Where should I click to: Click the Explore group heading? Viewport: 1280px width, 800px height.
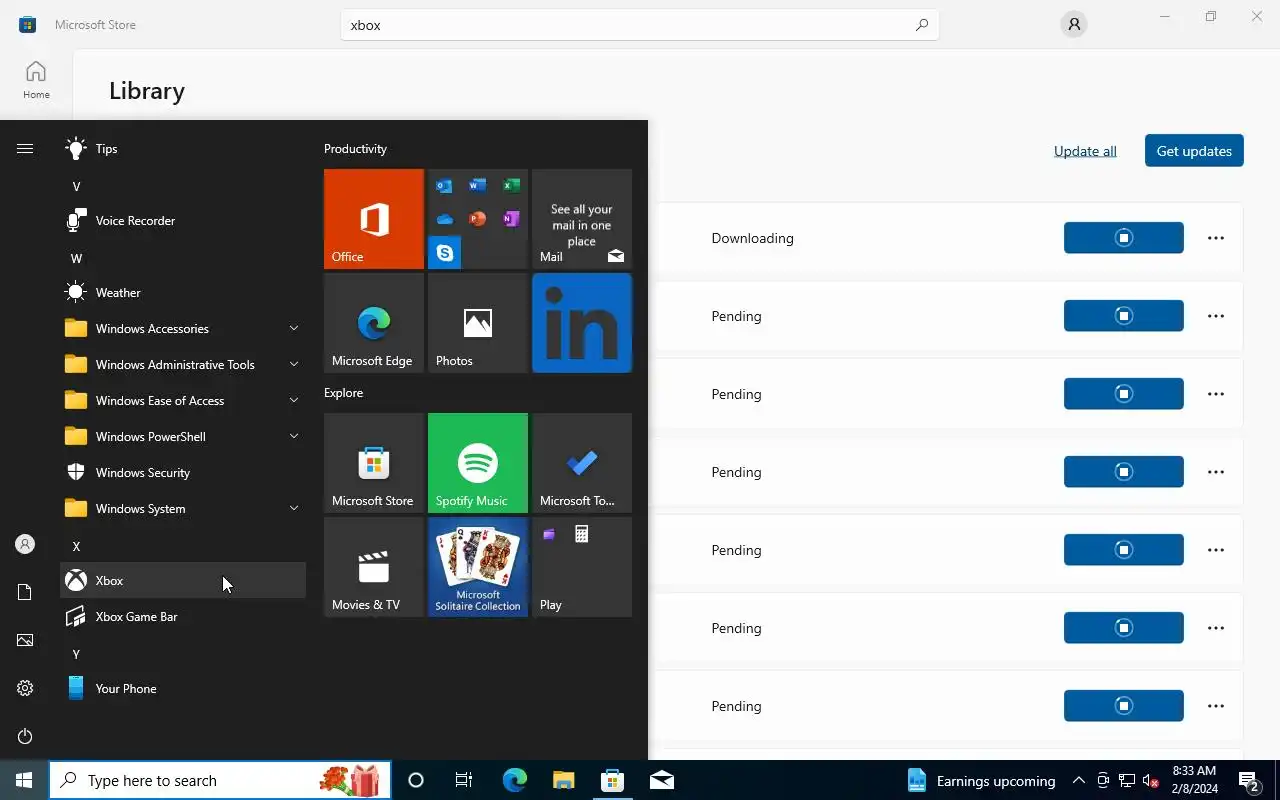click(x=343, y=393)
